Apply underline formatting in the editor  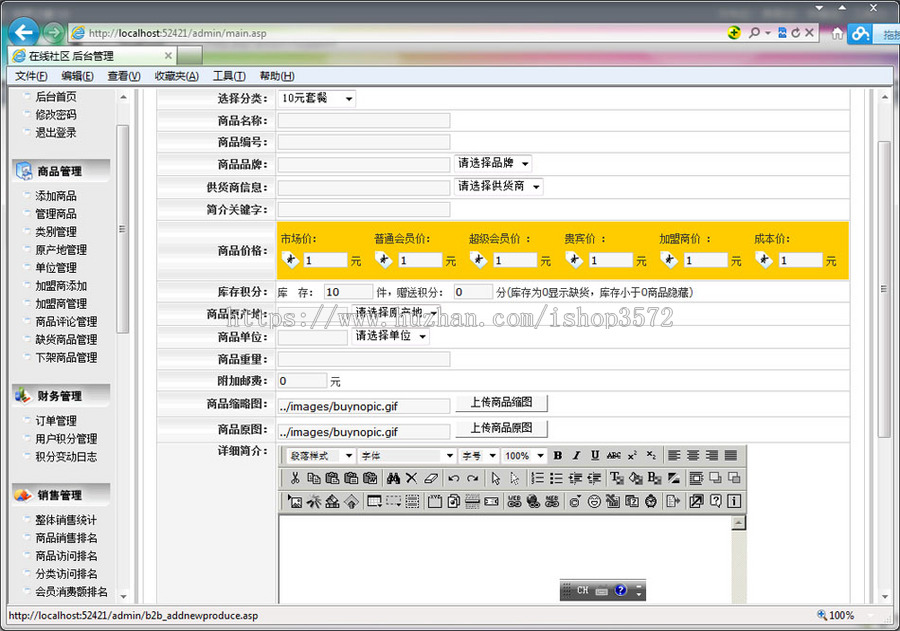click(595, 456)
